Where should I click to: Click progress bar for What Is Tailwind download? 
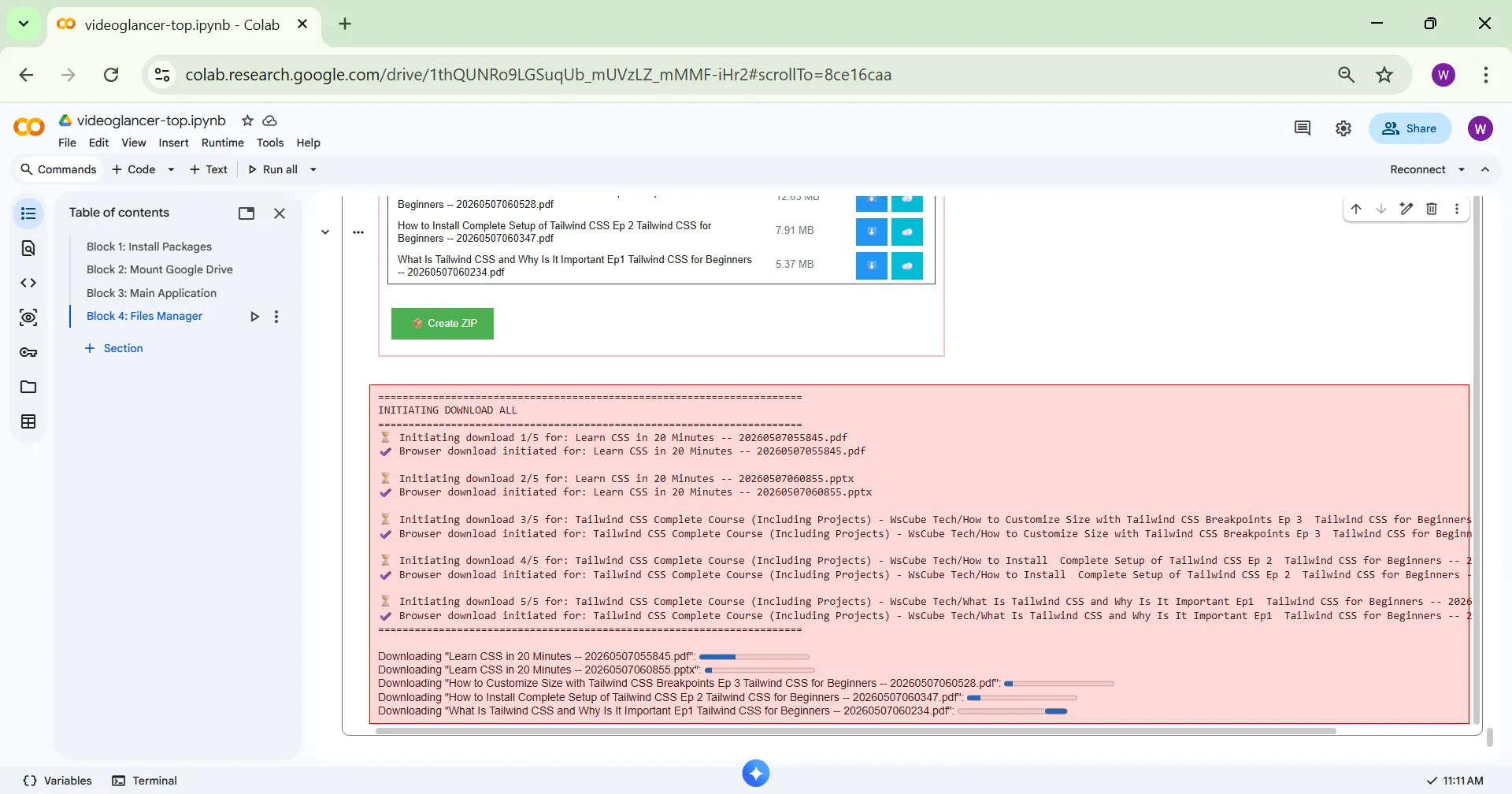point(1012,711)
